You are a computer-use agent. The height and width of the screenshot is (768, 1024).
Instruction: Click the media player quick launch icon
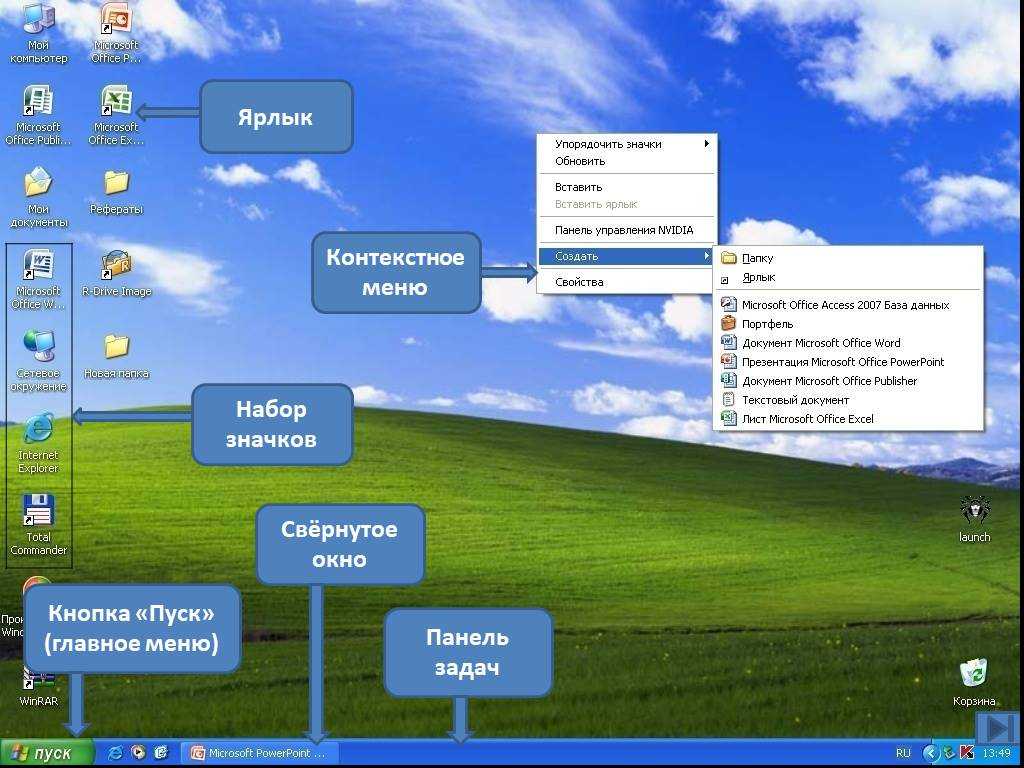[x=138, y=753]
